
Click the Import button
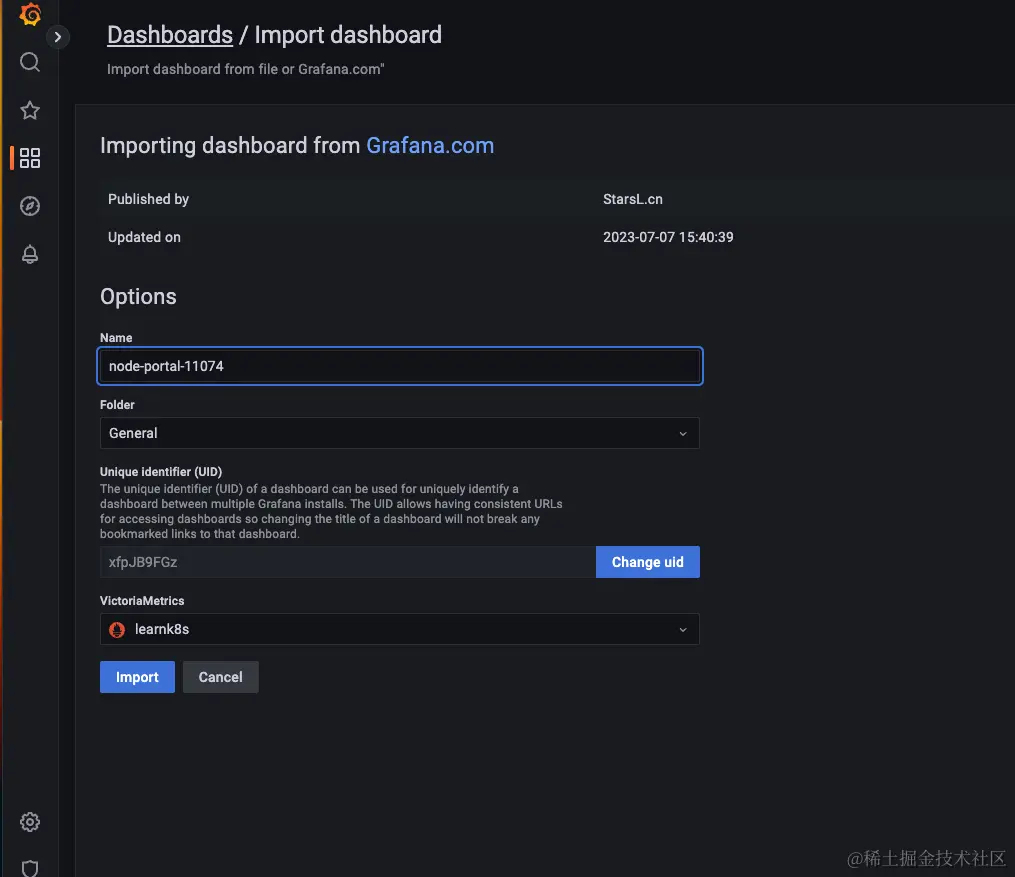point(137,677)
